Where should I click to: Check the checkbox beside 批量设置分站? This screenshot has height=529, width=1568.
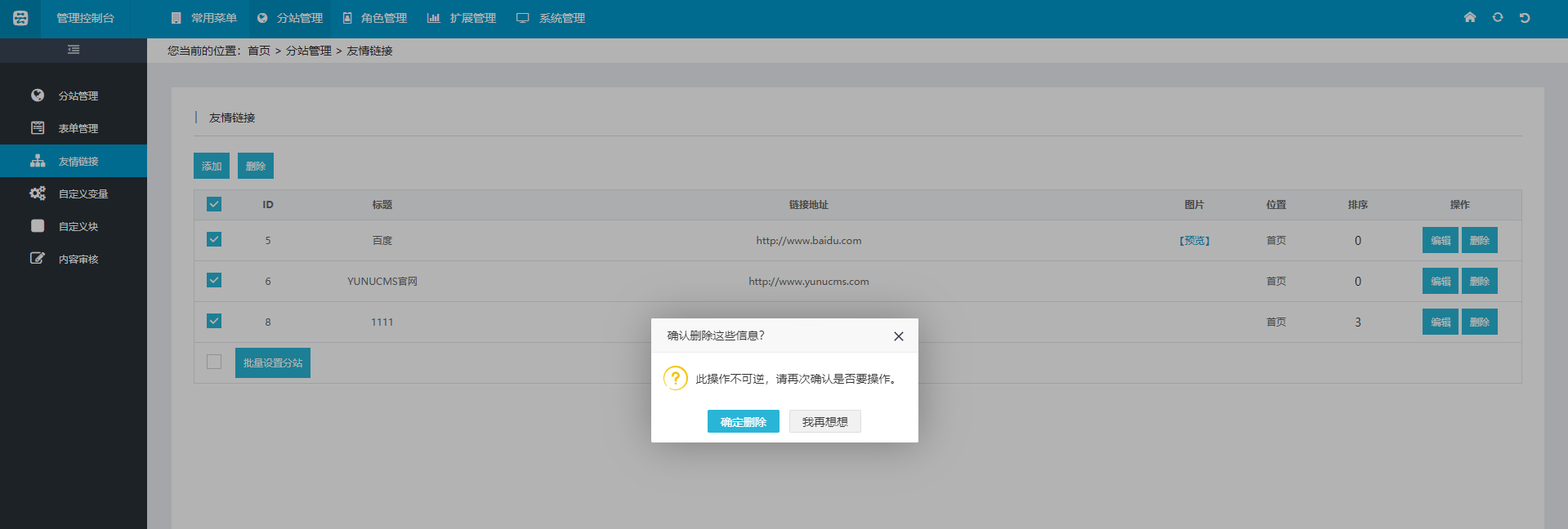[214, 362]
